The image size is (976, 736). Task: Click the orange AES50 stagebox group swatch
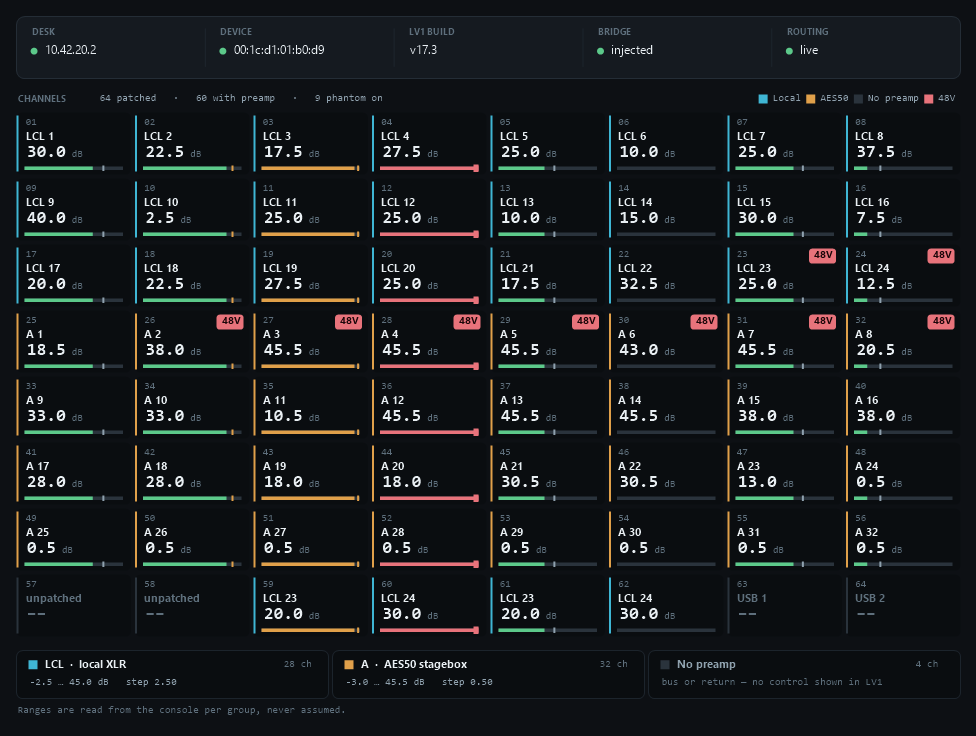[x=349, y=665]
